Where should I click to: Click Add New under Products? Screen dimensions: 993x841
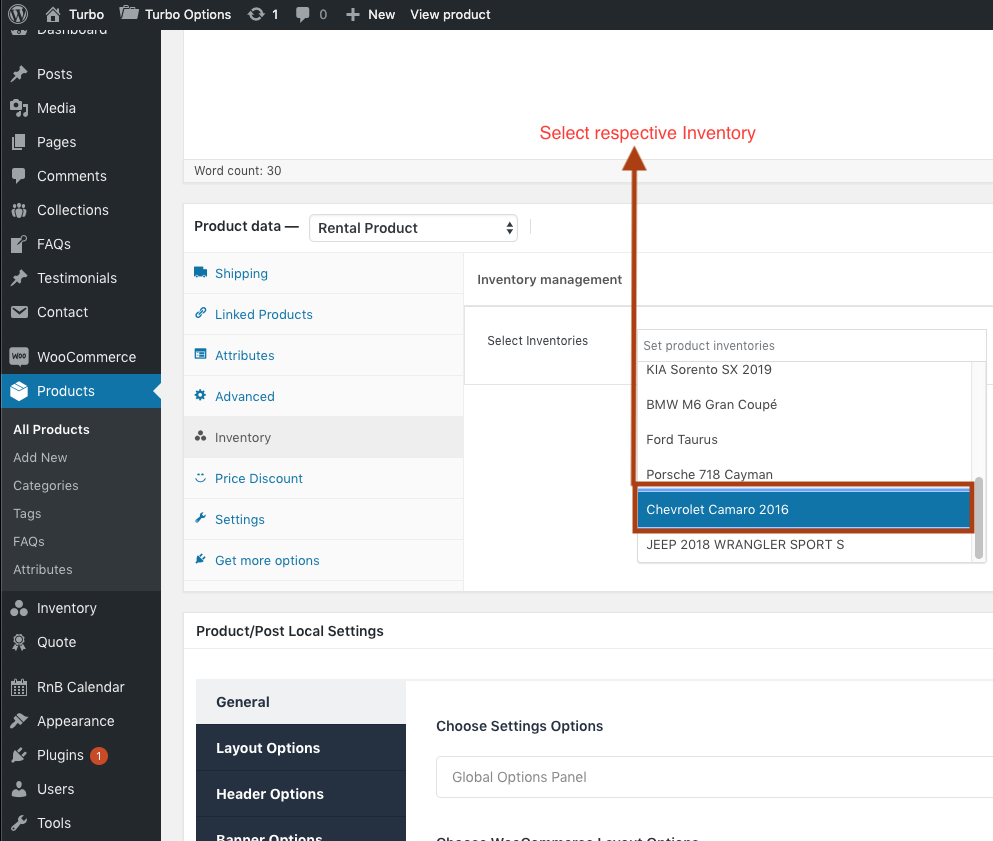pyautogui.click(x=41, y=458)
